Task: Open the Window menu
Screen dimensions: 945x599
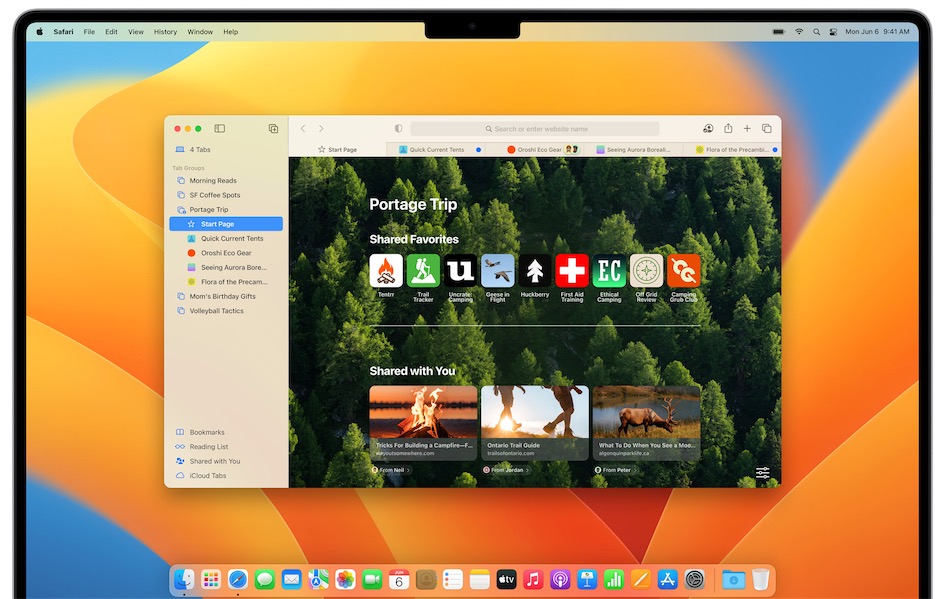Action: pos(199,32)
